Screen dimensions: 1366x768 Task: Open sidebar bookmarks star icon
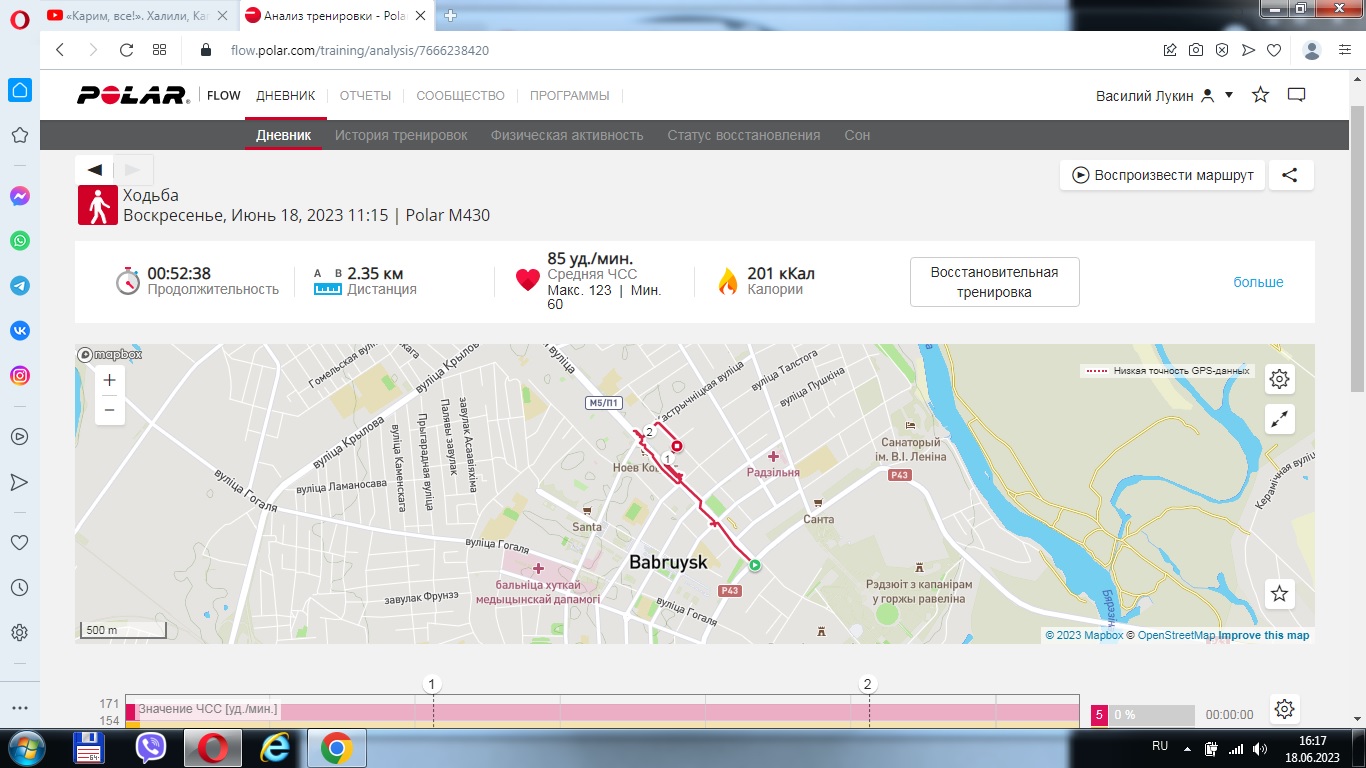19,135
